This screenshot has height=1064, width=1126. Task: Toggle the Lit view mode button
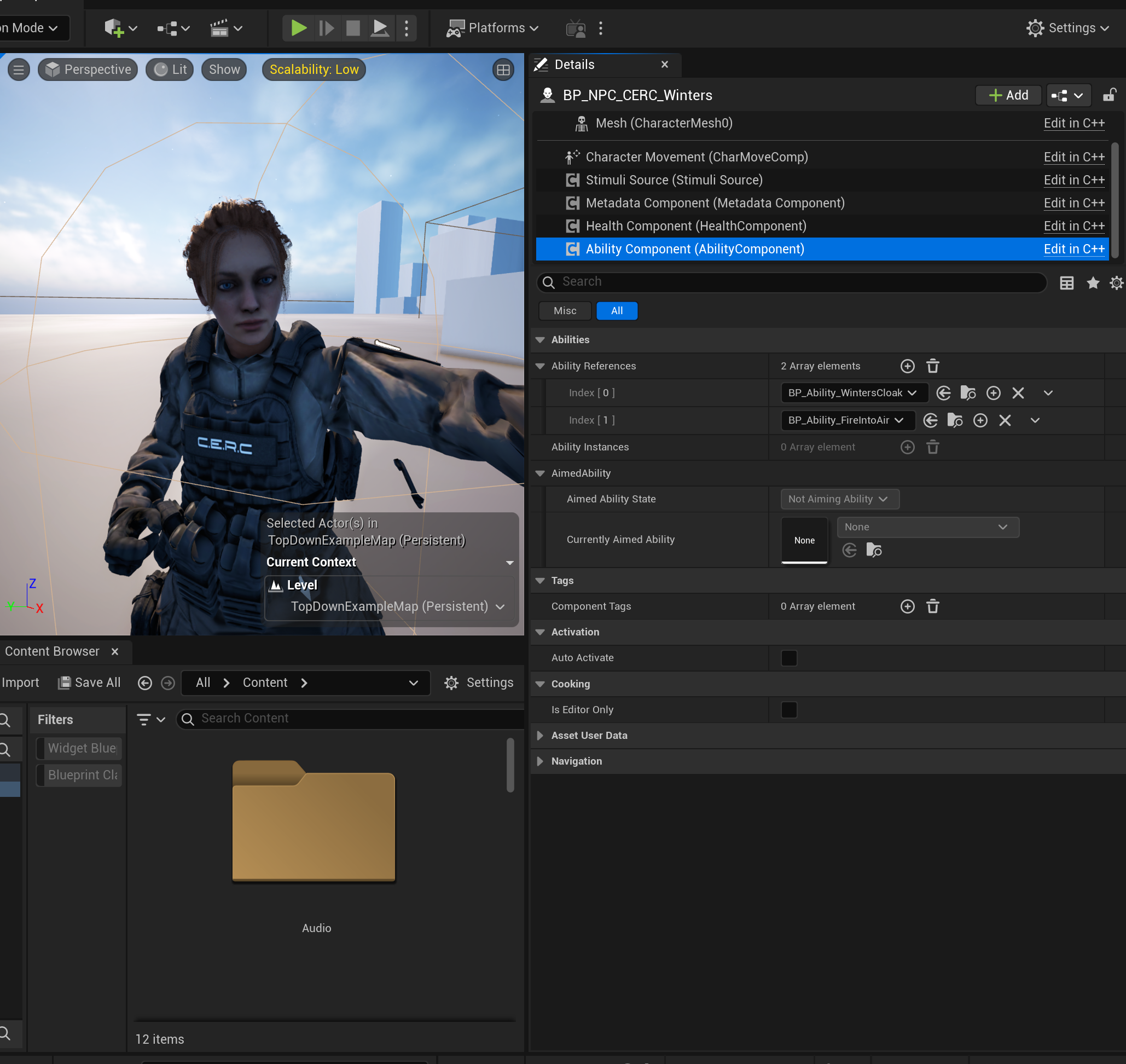170,69
